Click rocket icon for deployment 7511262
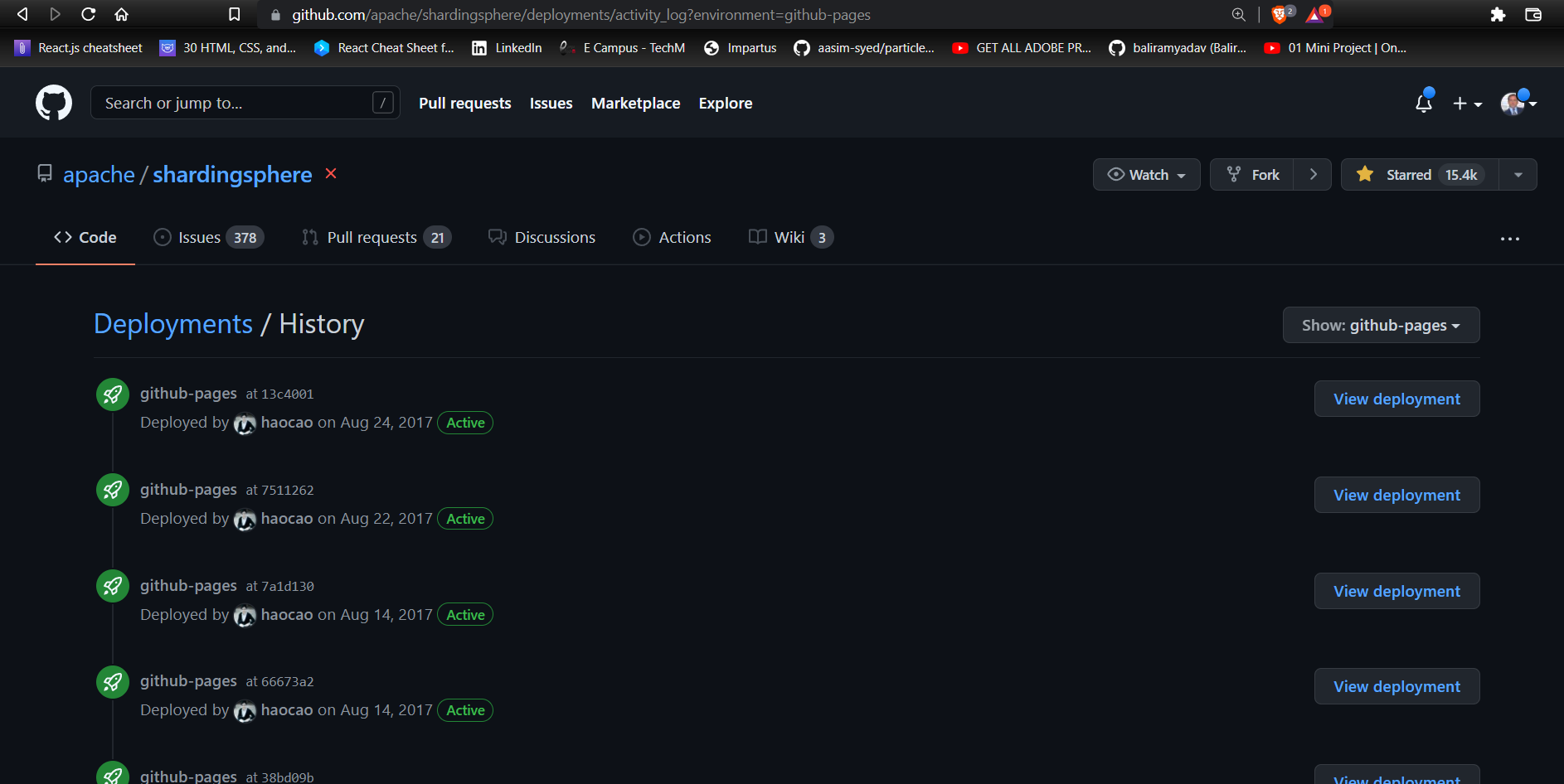1564x784 pixels. pyautogui.click(x=113, y=491)
